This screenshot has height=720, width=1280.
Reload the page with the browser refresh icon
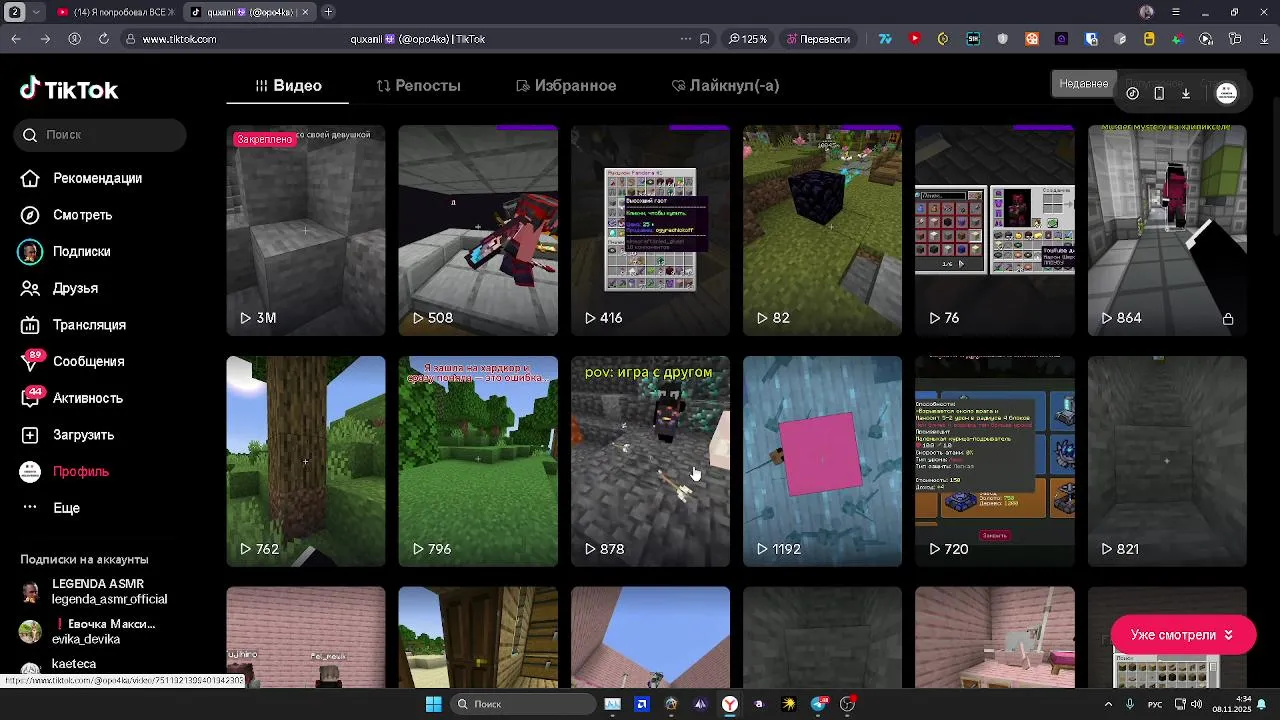pyautogui.click(x=103, y=39)
